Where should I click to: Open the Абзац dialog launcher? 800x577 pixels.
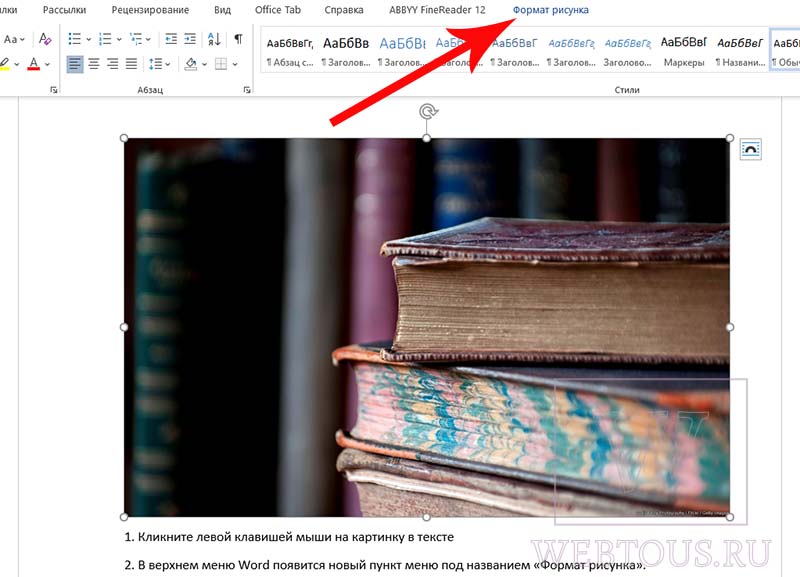tap(247, 90)
